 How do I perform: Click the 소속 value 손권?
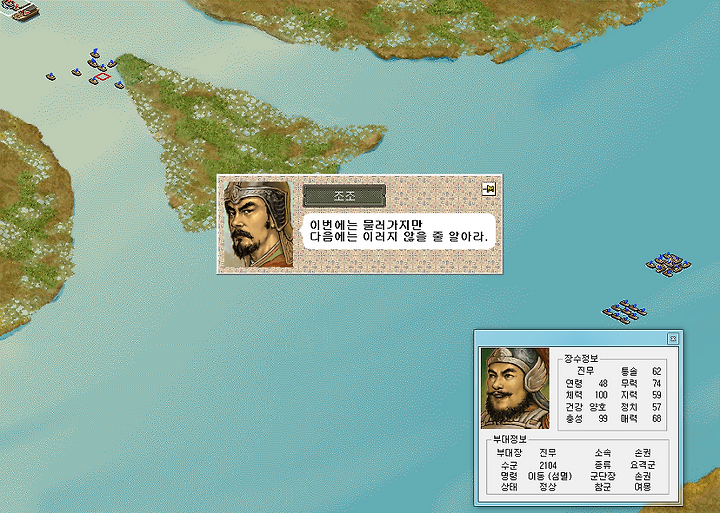pyautogui.click(x=643, y=453)
